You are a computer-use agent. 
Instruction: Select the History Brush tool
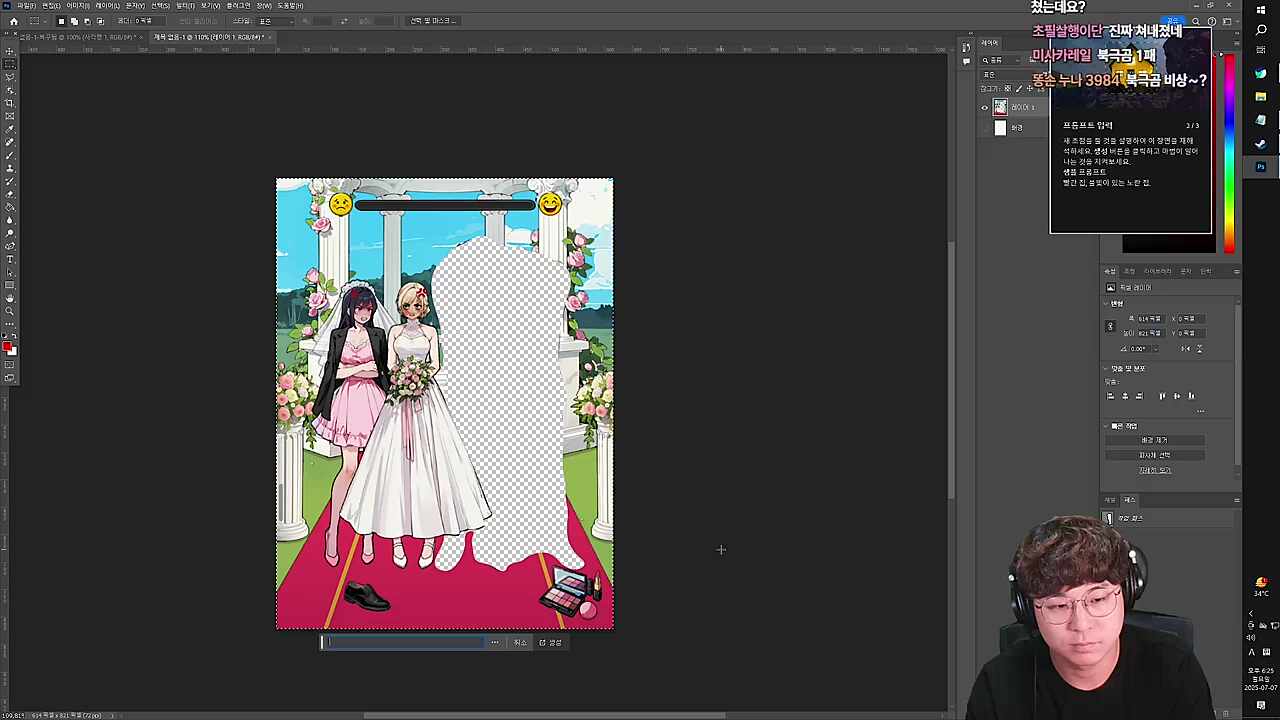coord(10,180)
